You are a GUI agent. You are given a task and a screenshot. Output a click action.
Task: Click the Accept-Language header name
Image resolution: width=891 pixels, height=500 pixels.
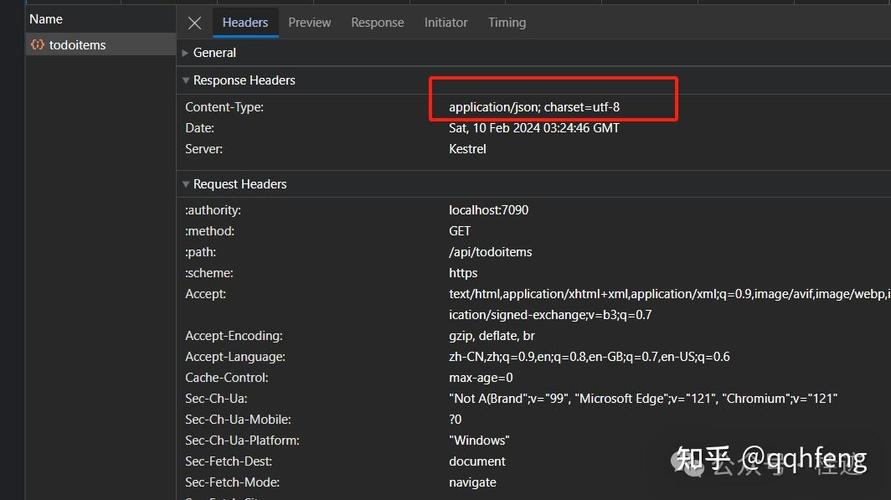coord(235,357)
